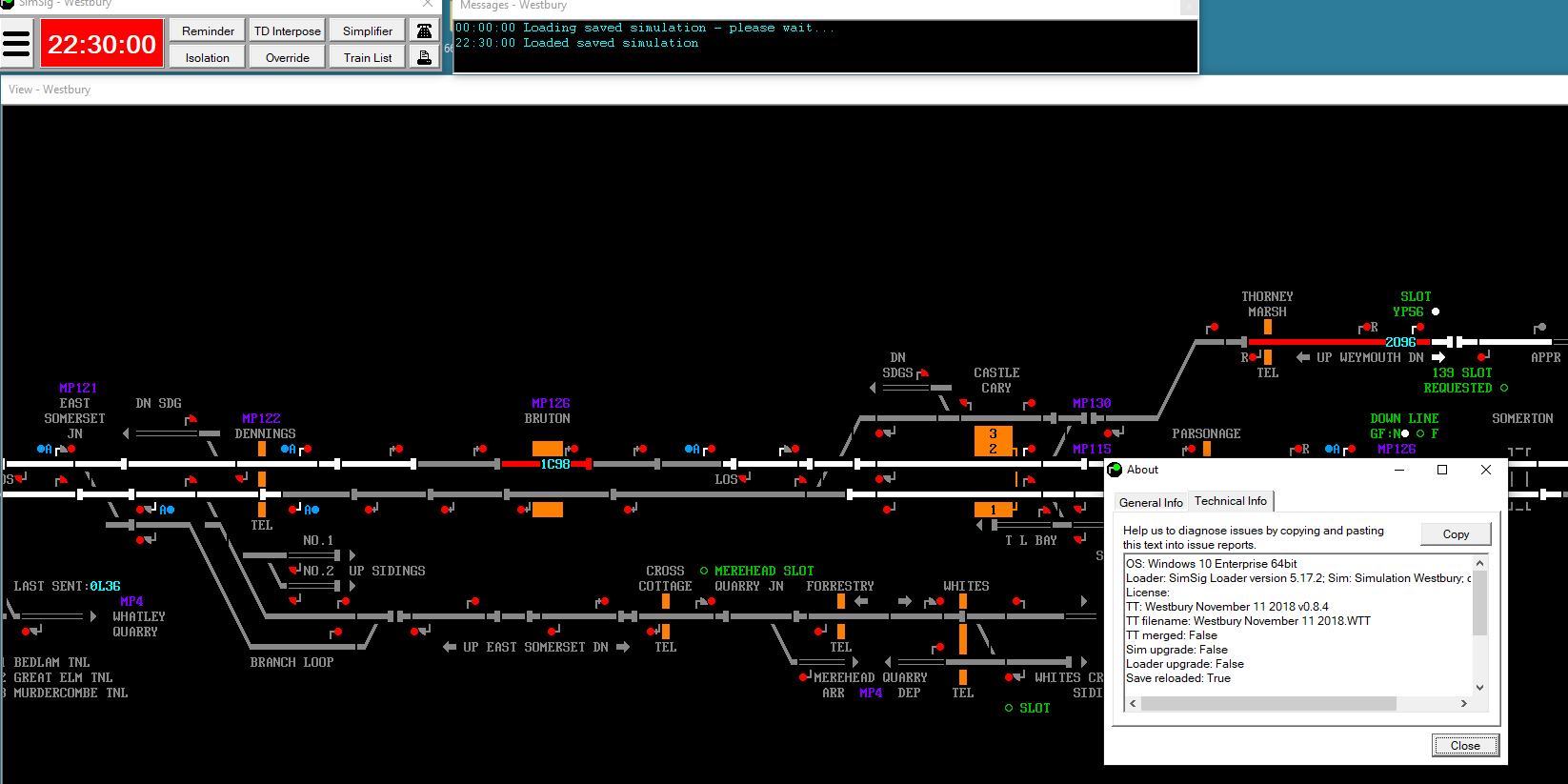This screenshot has width=1568, height=784.
Task: Open the telephone calls icon button
Action: click(425, 30)
